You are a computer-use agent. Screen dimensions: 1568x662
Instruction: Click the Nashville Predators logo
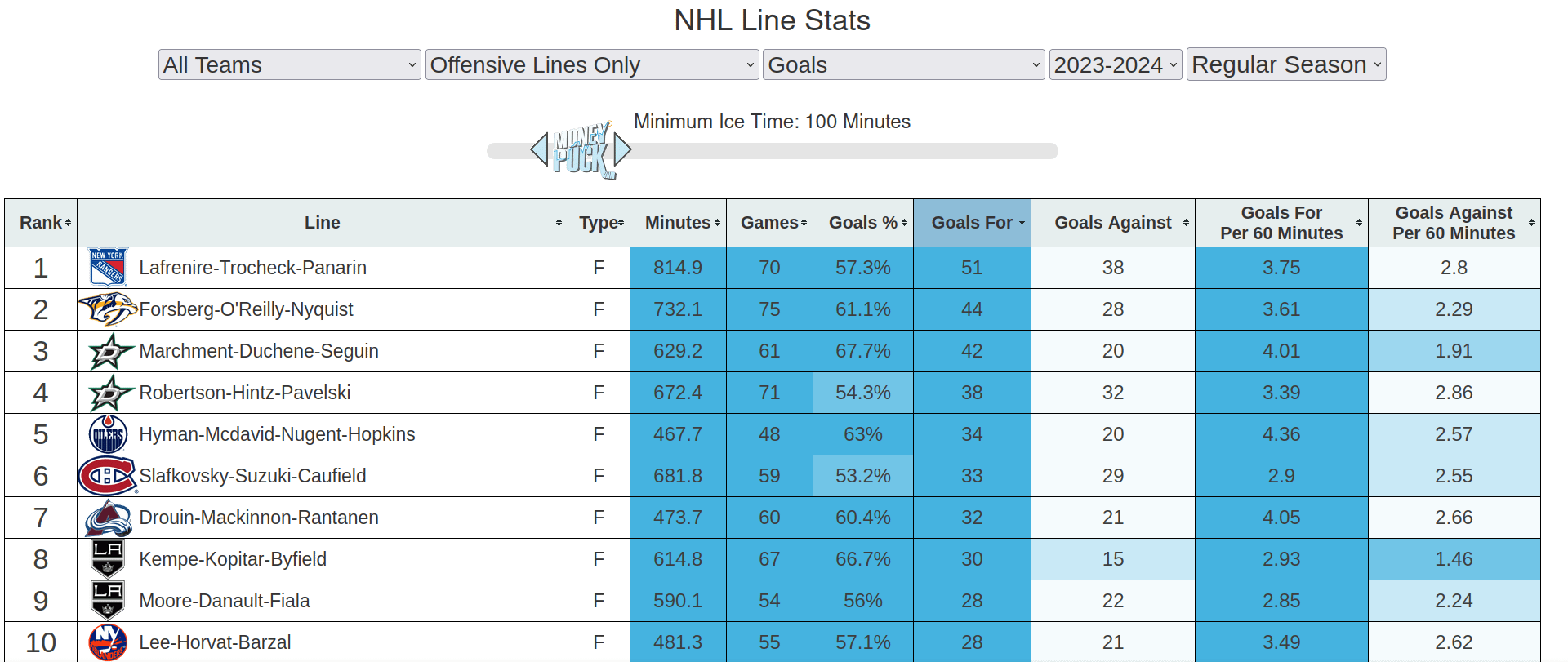[108, 309]
